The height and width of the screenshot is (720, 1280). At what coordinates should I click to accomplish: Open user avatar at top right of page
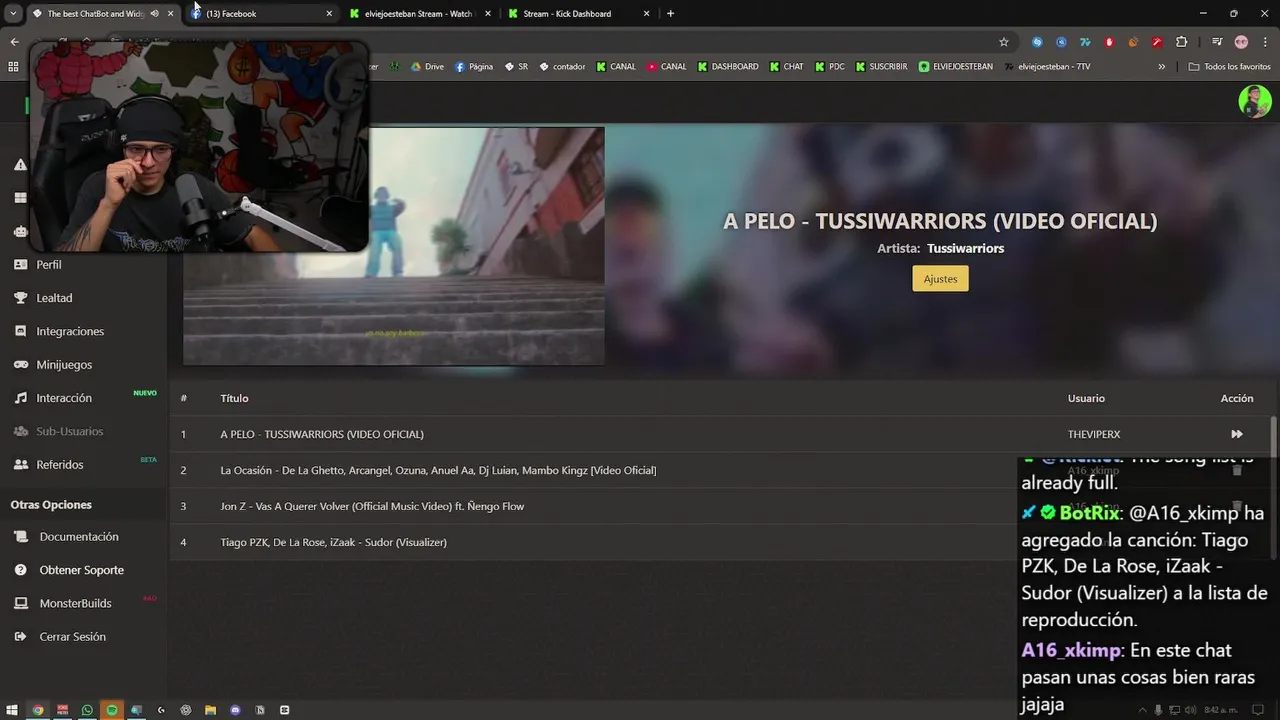pyautogui.click(x=1254, y=101)
